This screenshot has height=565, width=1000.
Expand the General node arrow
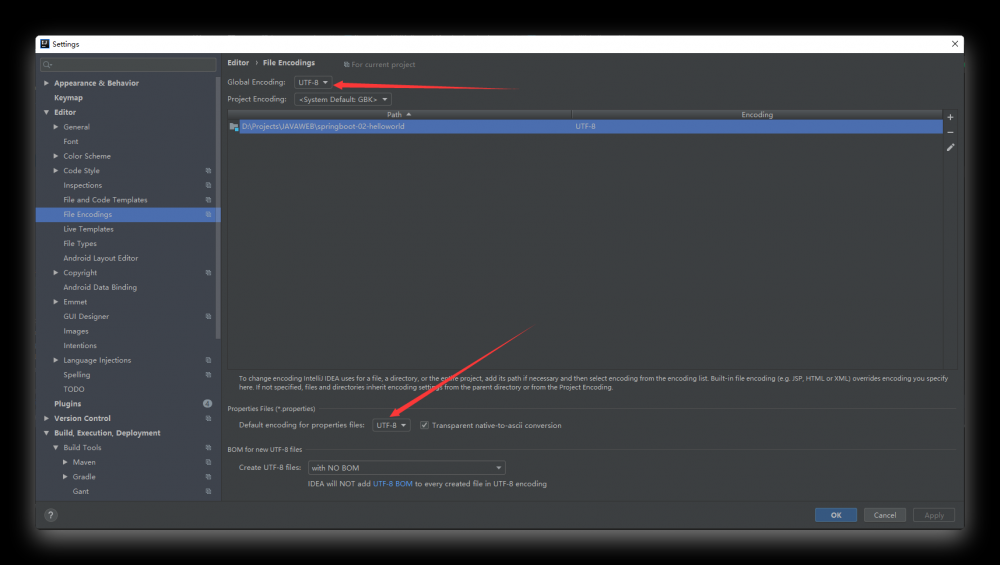55,127
